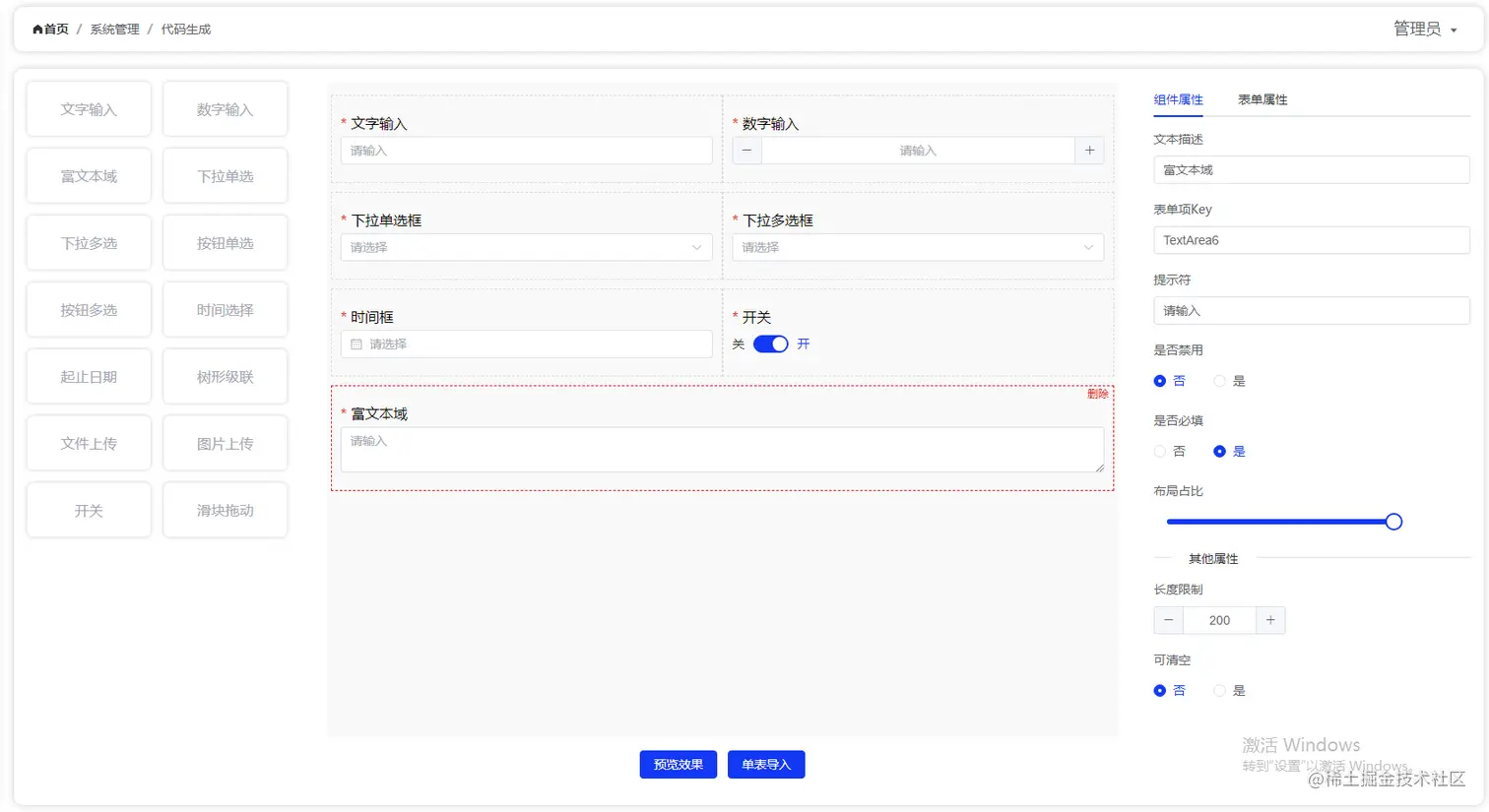Image resolution: width=1489 pixels, height=812 pixels.
Task: Select the 图片上传 component in the palette
Action: pyautogui.click(x=225, y=443)
